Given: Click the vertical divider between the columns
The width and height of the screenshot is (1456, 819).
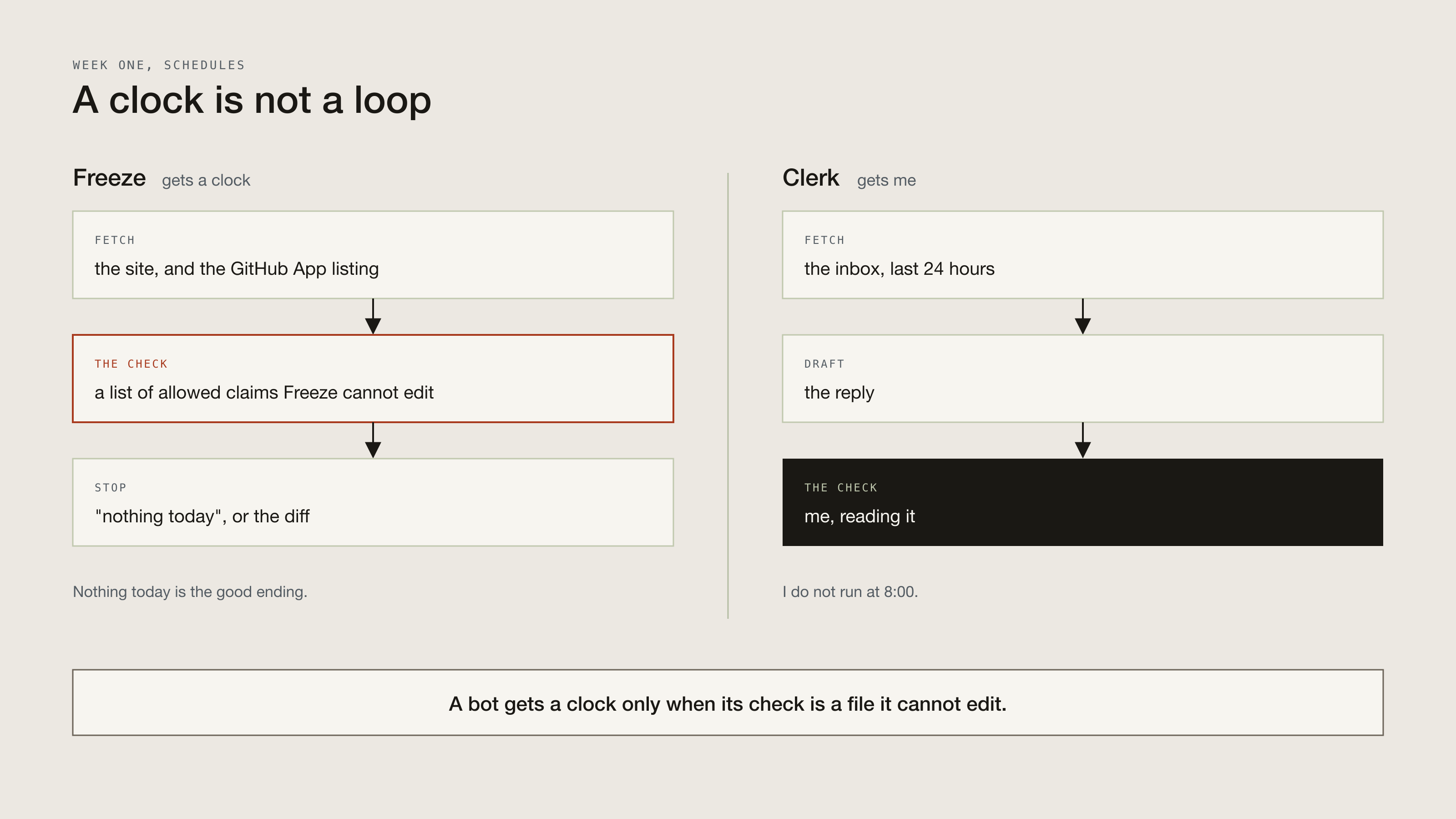Looking at the screenshot, I should pyautogui.click(x=728, y=396).
